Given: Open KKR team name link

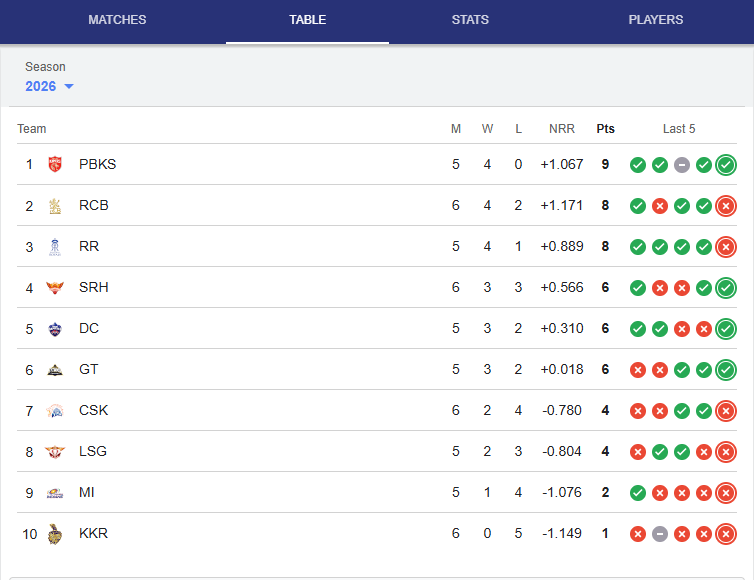Looking at the screenshot, I should (93, 533).
